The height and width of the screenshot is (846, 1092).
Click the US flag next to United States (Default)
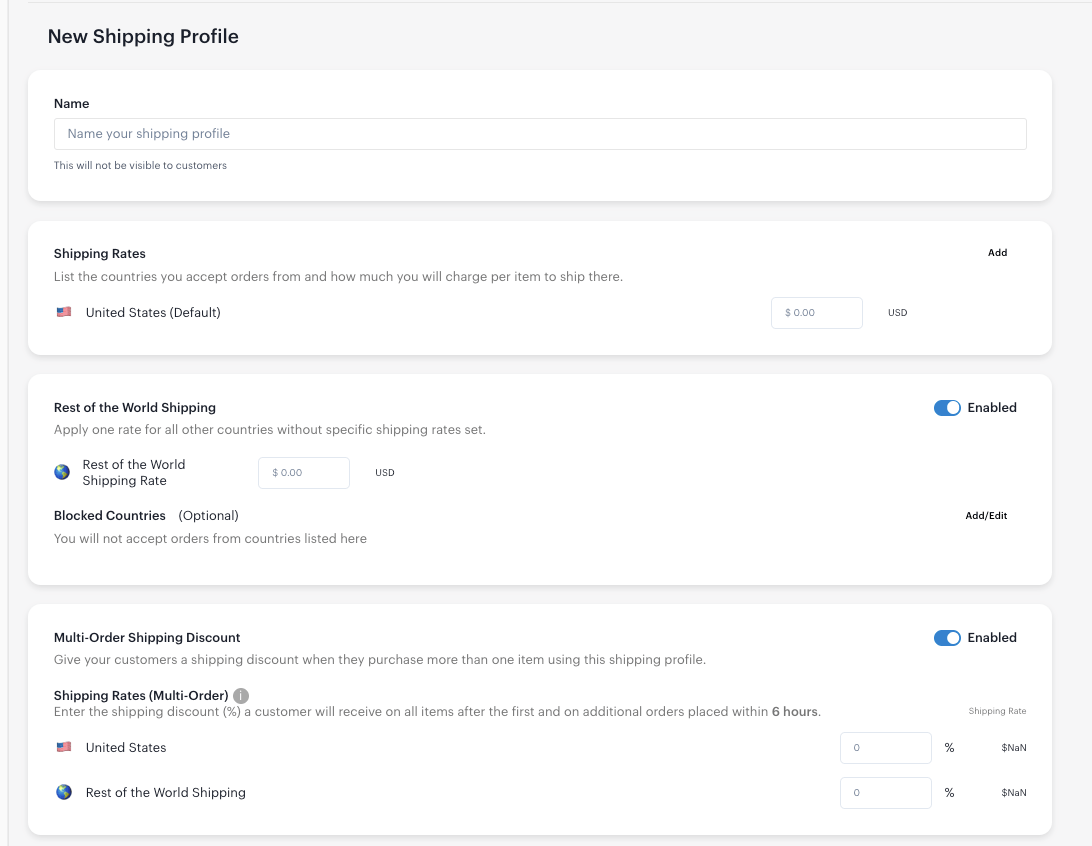point(64,311)
